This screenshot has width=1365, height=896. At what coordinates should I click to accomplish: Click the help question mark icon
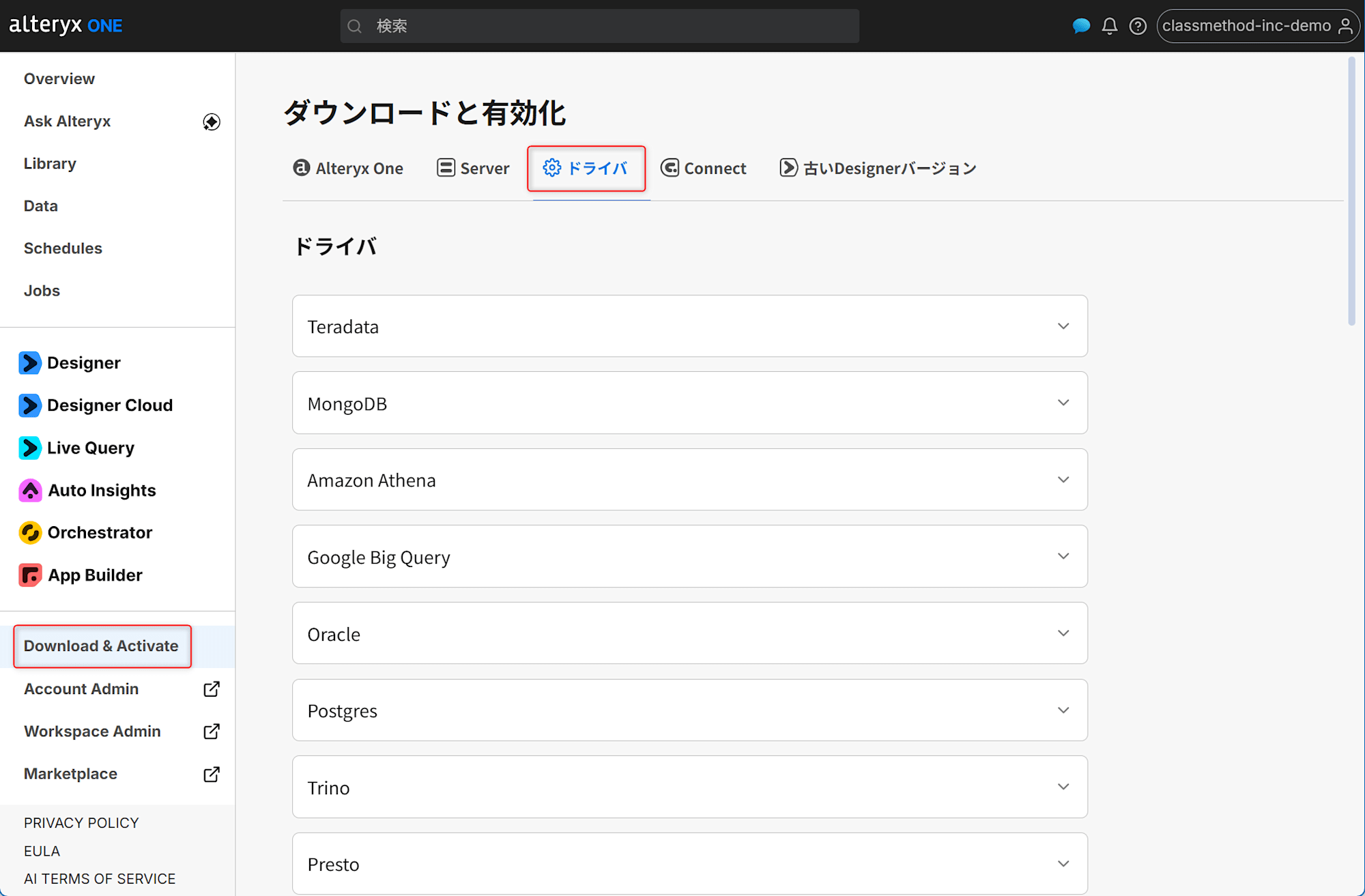(x=1138, y=26)
